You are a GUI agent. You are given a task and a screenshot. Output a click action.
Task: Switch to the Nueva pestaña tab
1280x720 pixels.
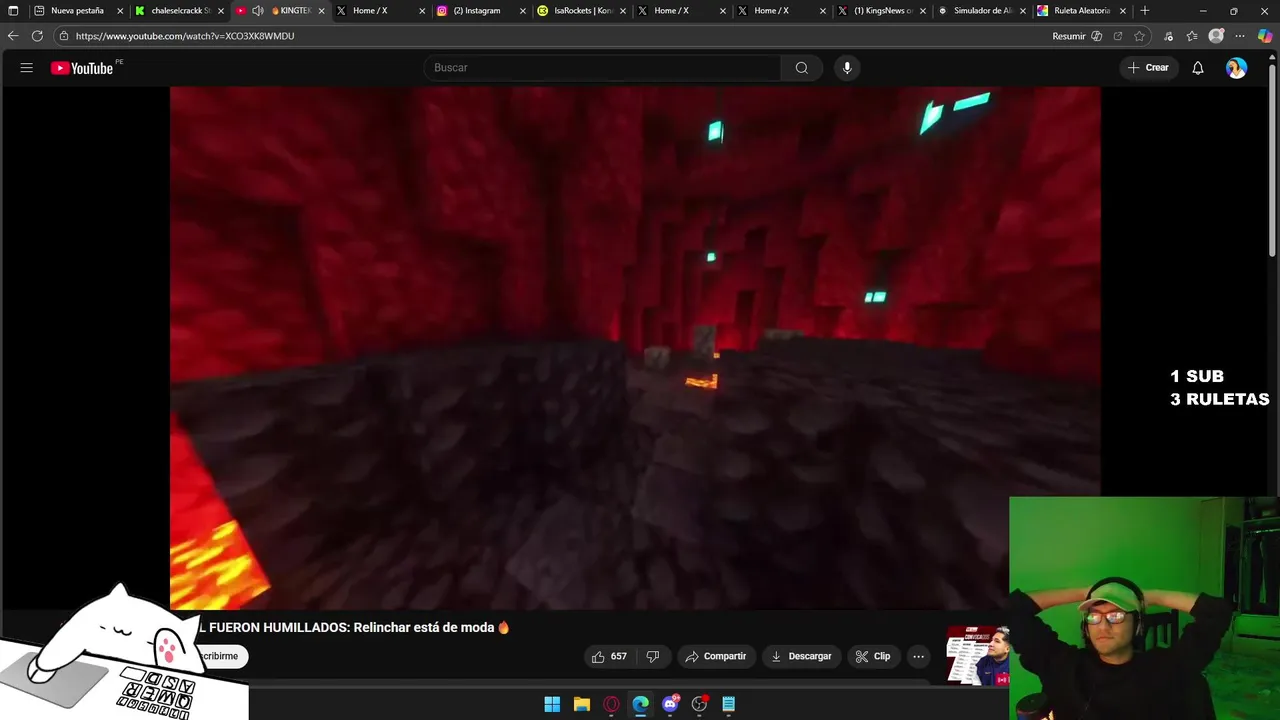78,11
